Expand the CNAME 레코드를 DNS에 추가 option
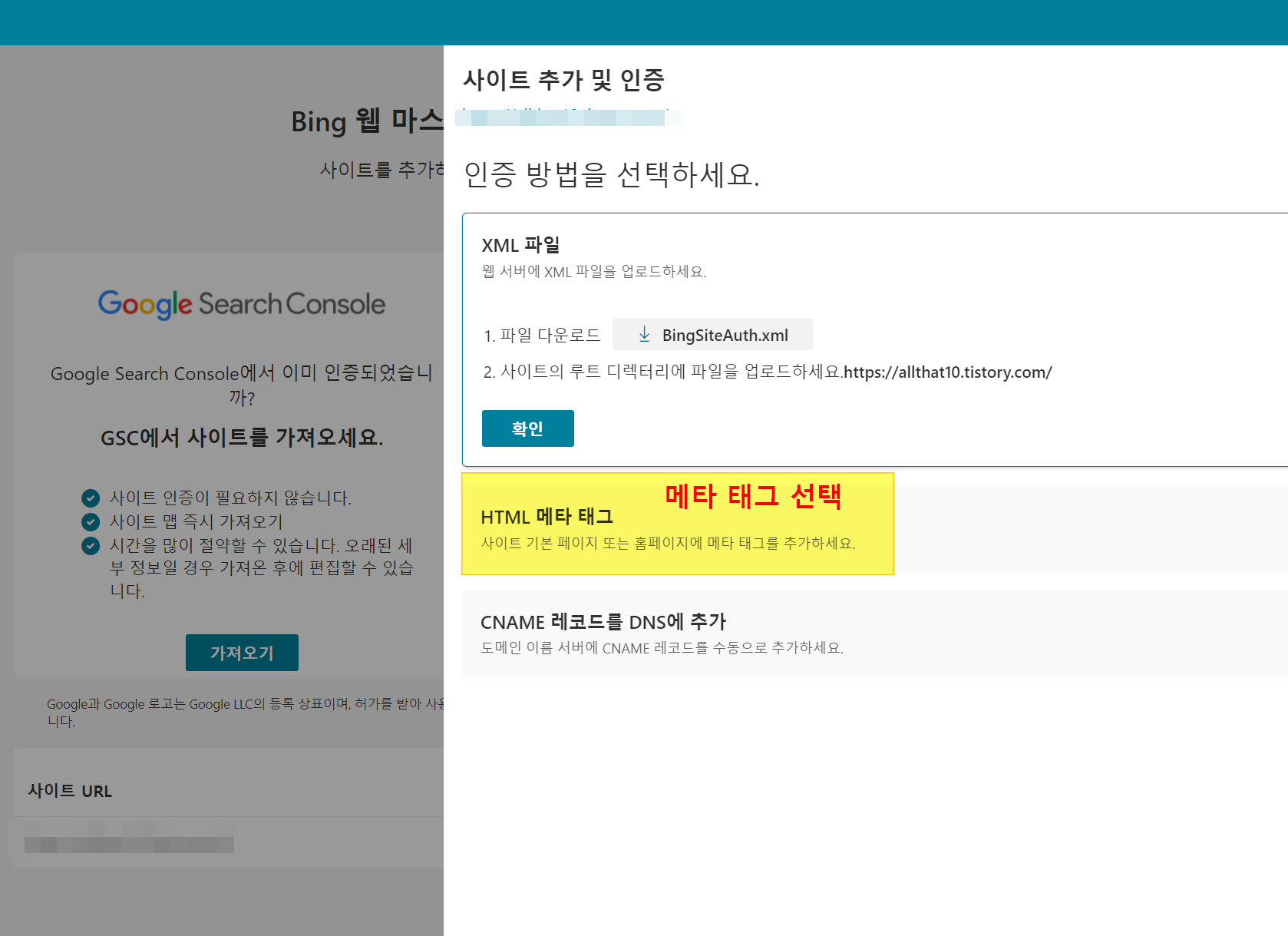The height and width of the screenshot is (936, 1288). pos(875,633)
